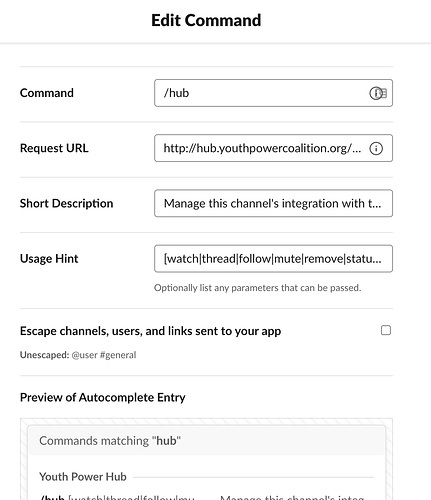The width and height of the screenshot is (431, 500).
Task: Click the Edit Command dialog title
Action: [206, 20]
